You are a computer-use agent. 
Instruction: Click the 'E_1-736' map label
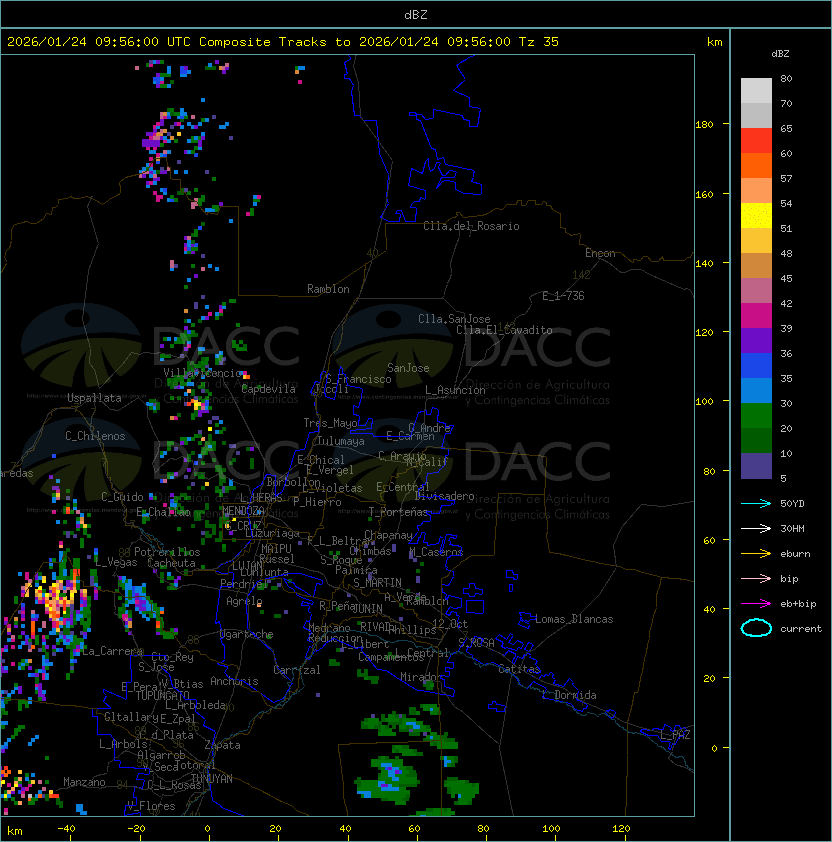click(563, 296)
